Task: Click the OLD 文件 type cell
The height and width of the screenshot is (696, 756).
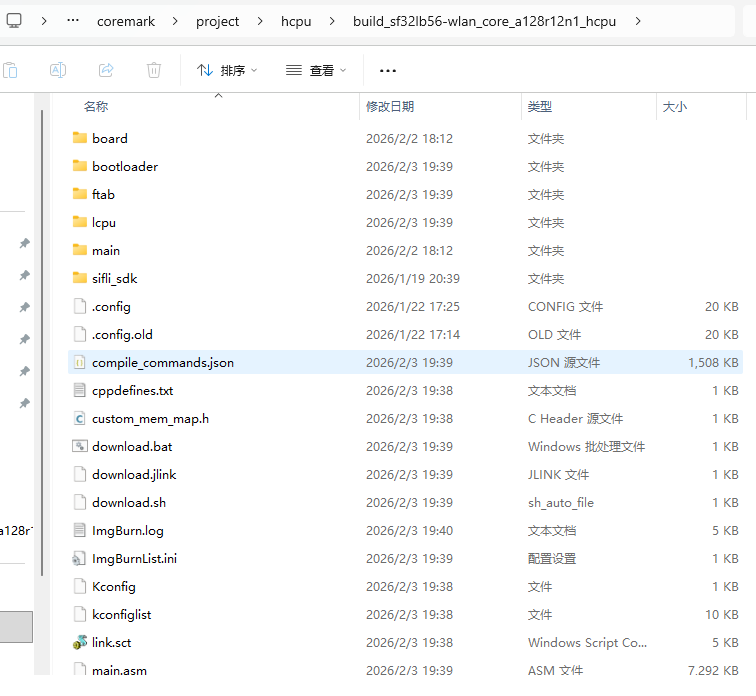Action: [554, 335]
